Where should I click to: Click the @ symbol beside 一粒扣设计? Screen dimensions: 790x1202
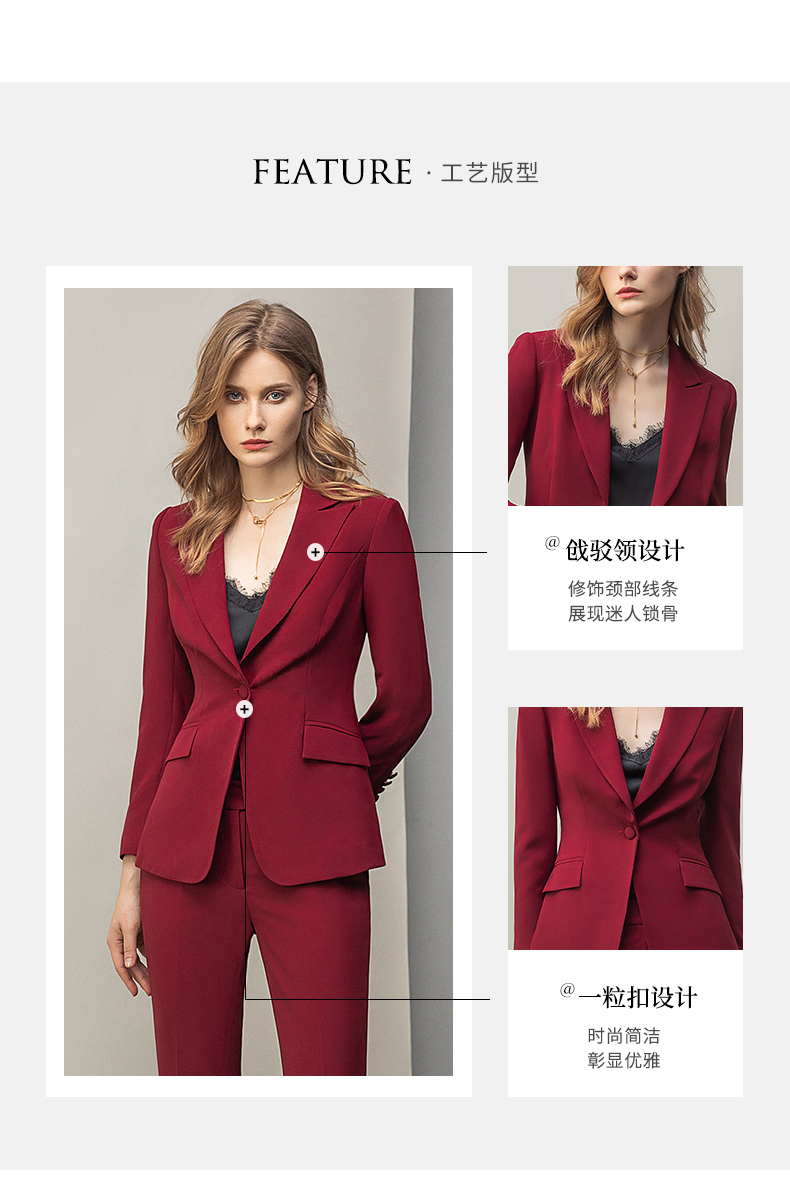click(x=567, y=990)
